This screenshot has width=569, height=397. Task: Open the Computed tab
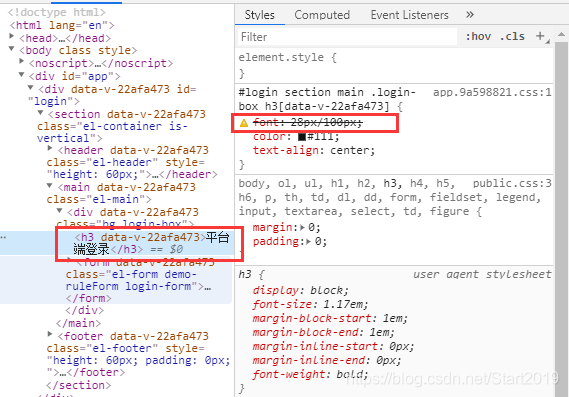pyautogui.click(x=322, y=15)
